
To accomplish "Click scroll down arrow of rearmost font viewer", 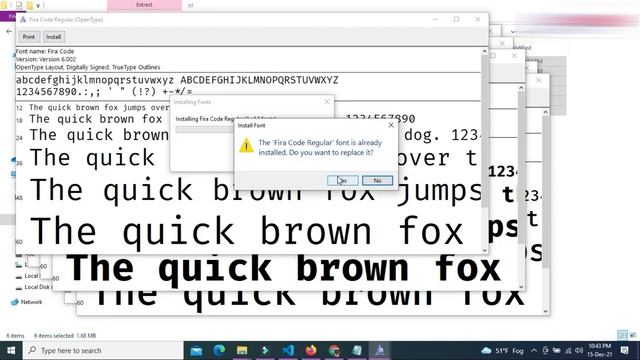I will click(x=546, y=311).
